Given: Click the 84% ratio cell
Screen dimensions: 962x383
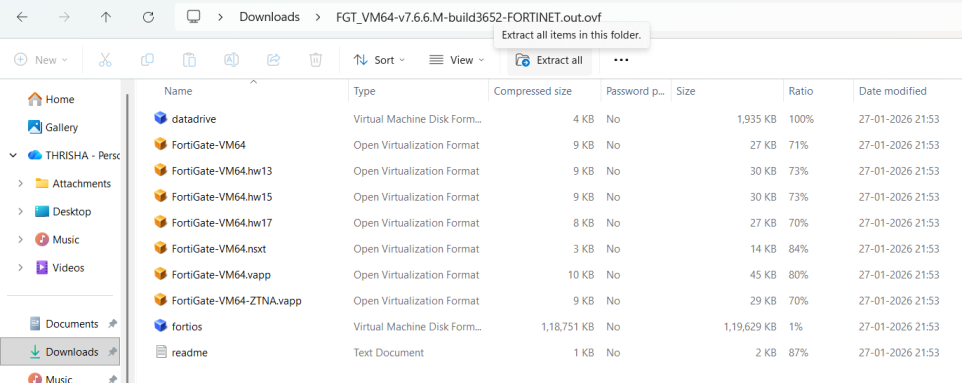Looking at the screenshot, I should [798, 249].
